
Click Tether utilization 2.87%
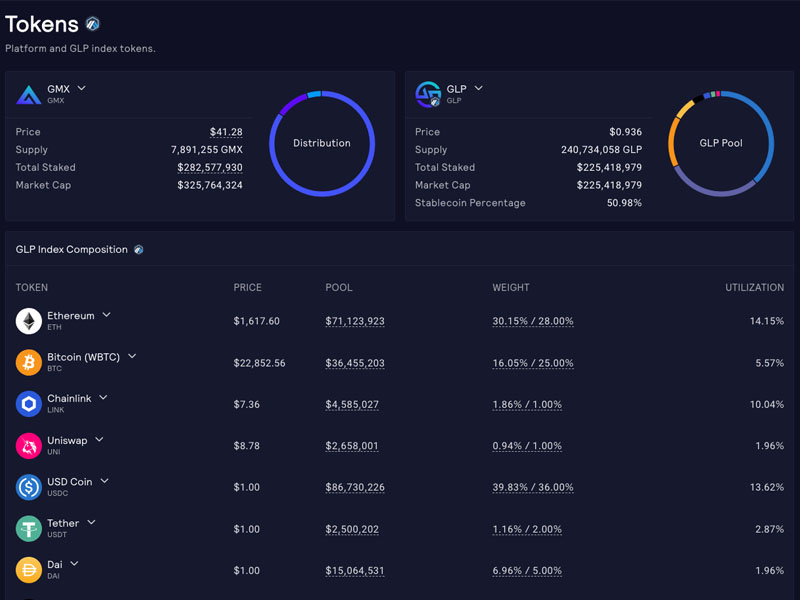pos(769,529)
